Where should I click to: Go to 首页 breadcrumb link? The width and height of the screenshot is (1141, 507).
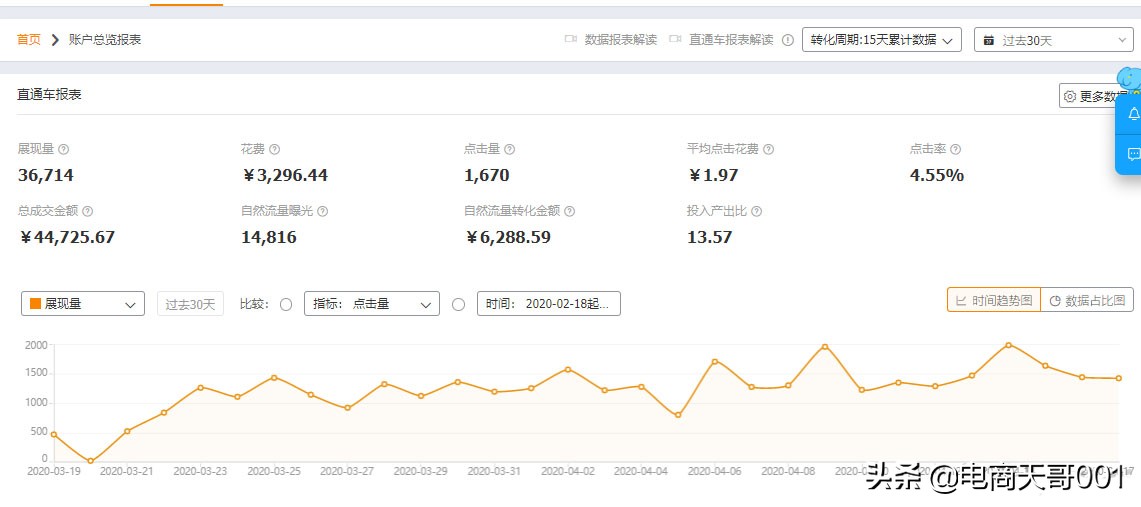[29, 39]
